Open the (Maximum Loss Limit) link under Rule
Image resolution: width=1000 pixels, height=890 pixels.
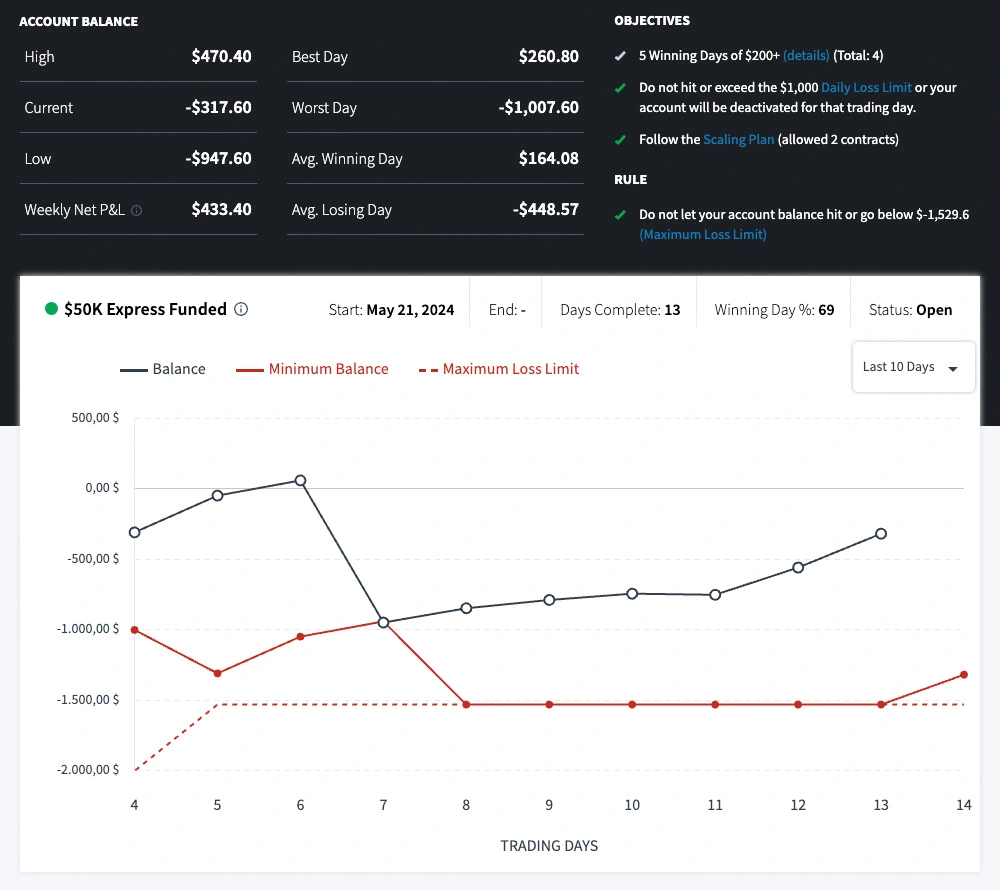coord(703,234)
